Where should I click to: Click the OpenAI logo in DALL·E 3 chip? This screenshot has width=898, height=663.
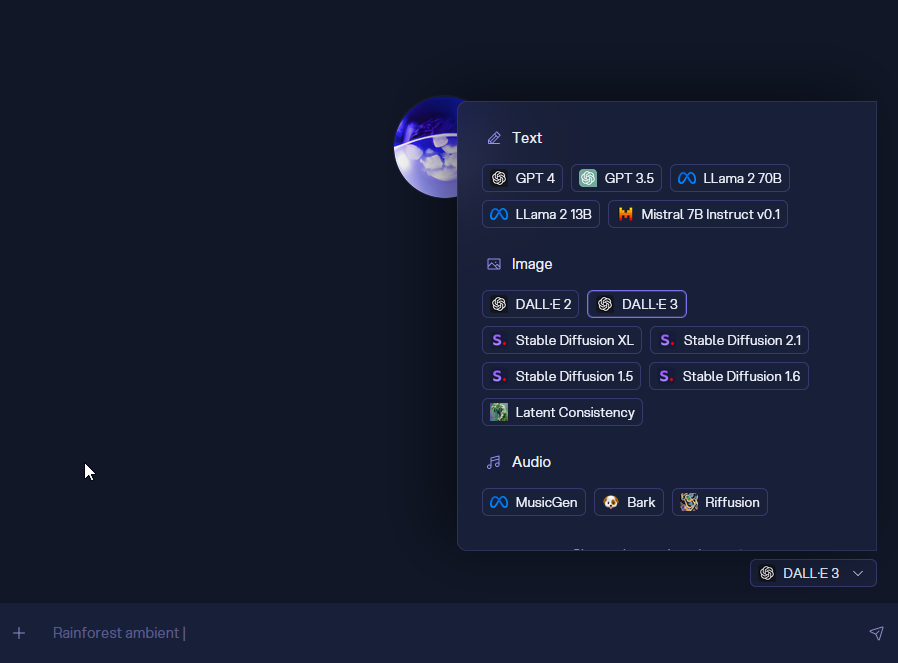point(605,304)
